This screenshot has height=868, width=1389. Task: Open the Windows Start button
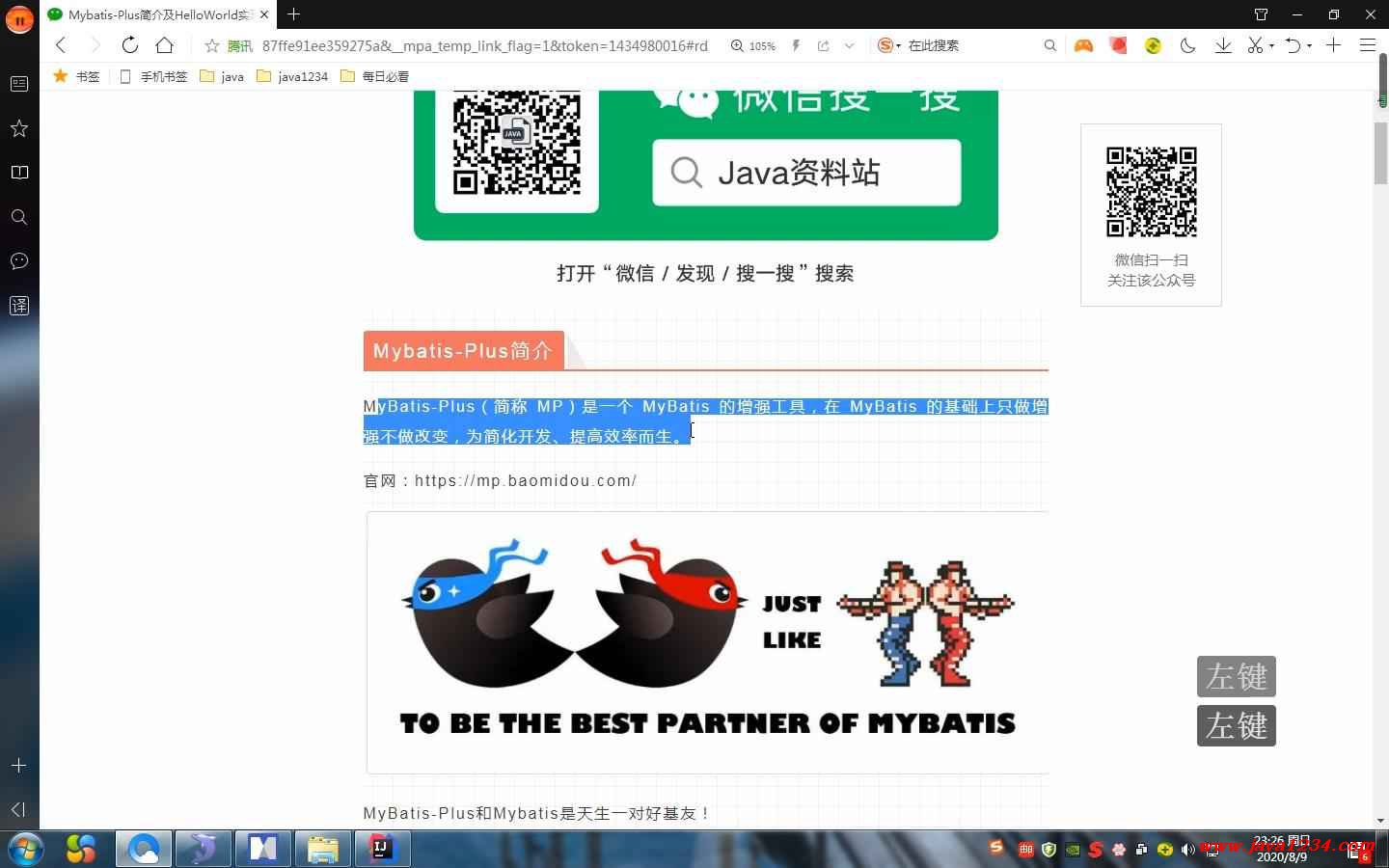pyautogui.click(x=25, y=849)
